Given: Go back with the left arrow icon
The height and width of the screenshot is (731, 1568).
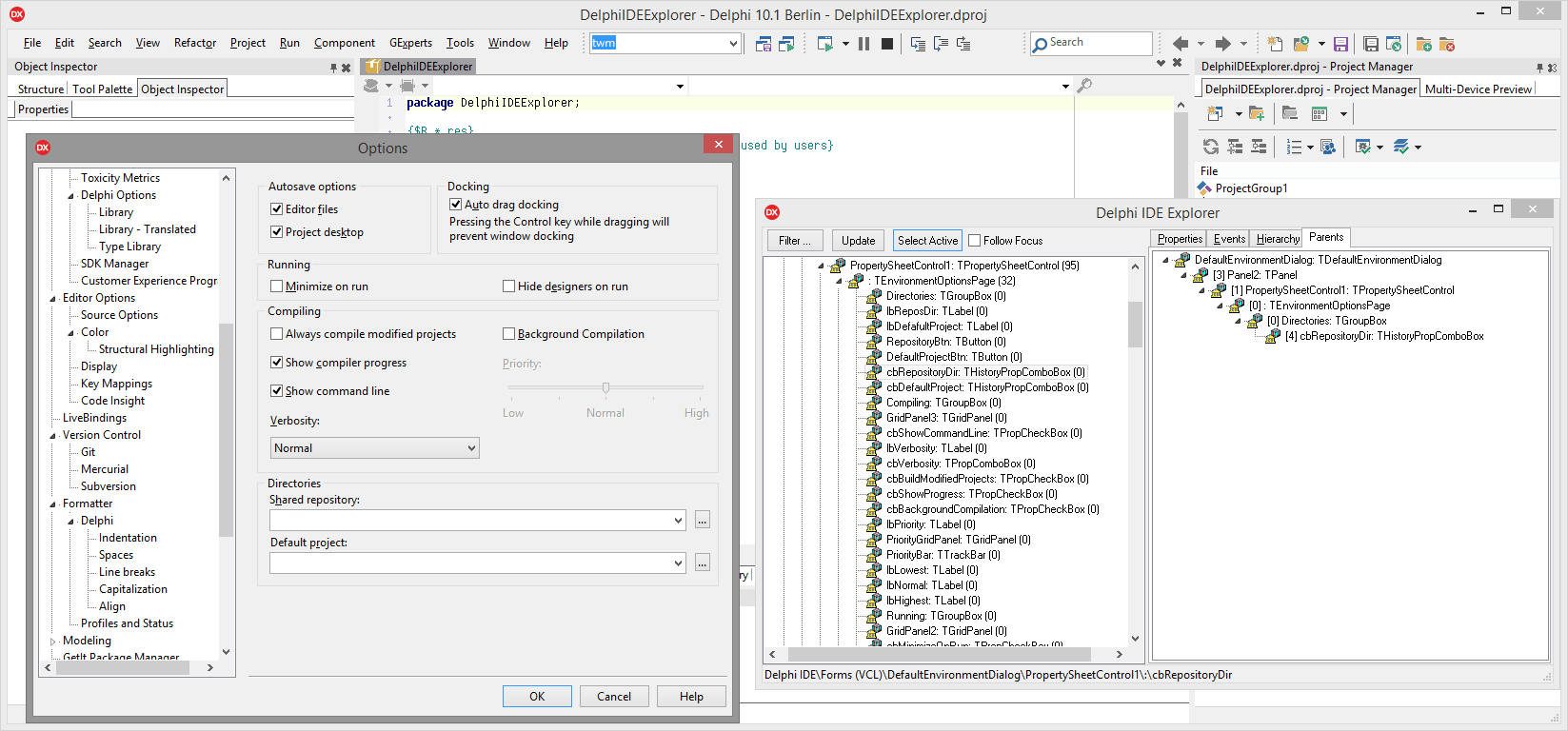Looking at the screenshot, I should point(1181,44).
